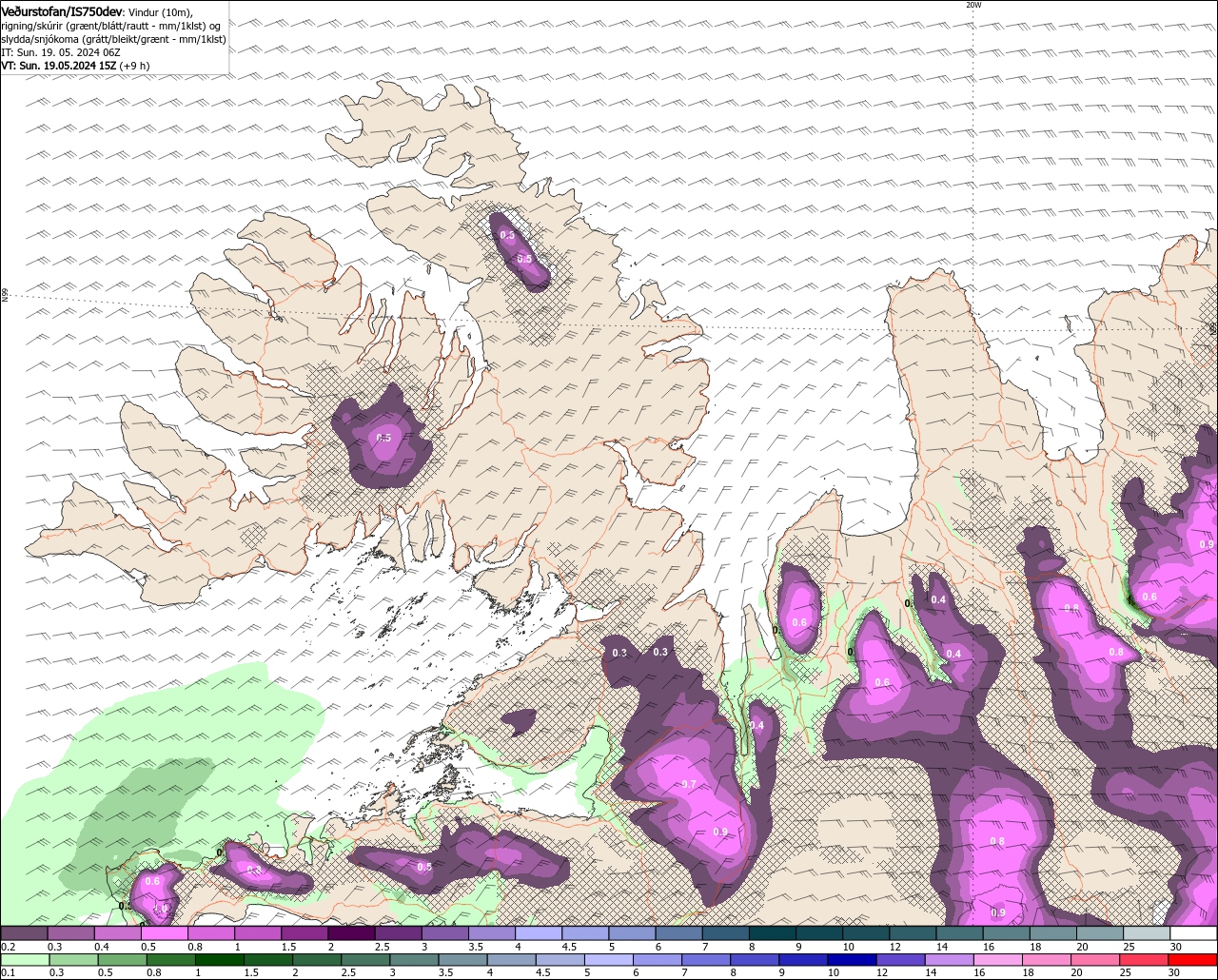Select the 'IT: Sun. 19. 05. 2024 06Z' line
Screen dimensions: 1218x980
point(61,52)
